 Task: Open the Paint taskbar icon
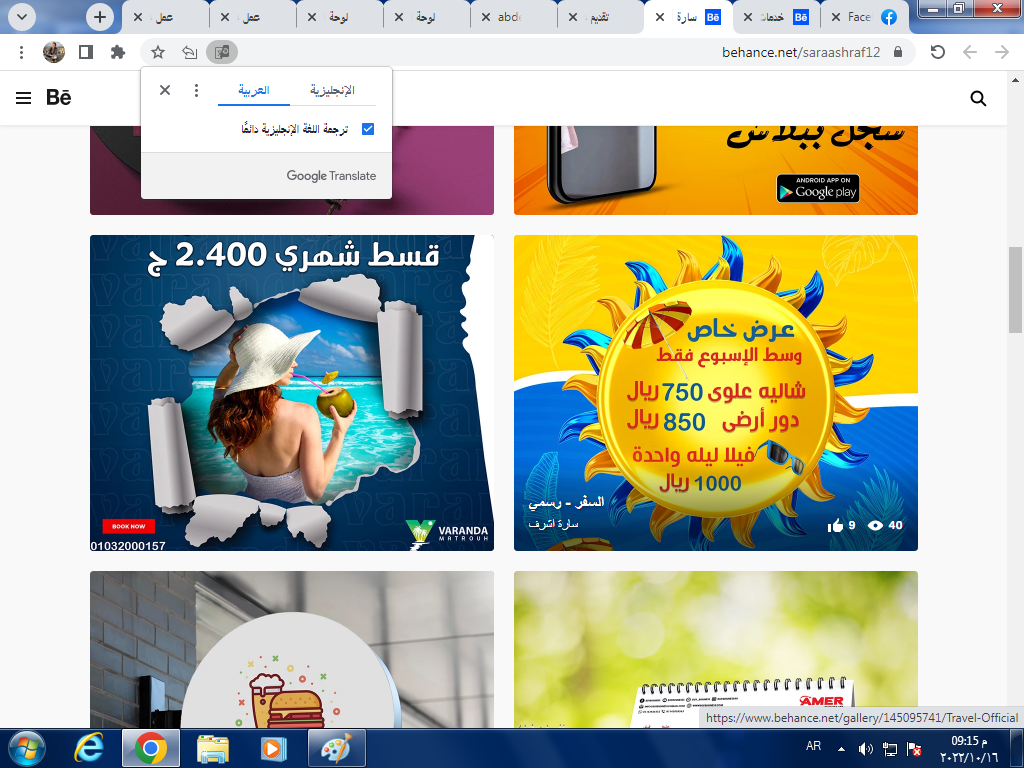(336, 748)
